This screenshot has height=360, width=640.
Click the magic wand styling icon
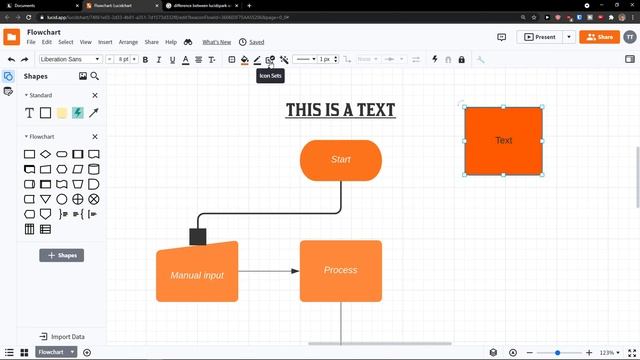point(284,60)
